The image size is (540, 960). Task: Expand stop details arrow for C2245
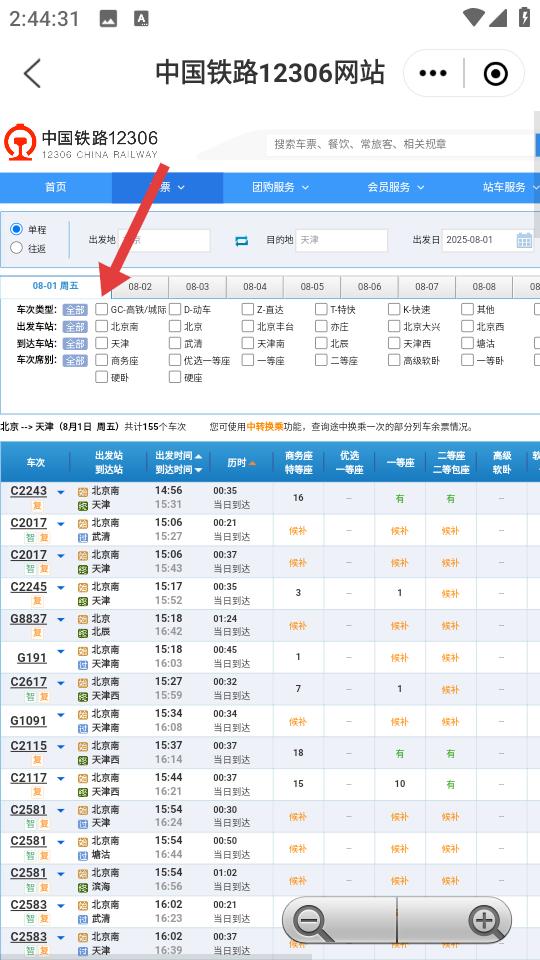coord(61,587)
